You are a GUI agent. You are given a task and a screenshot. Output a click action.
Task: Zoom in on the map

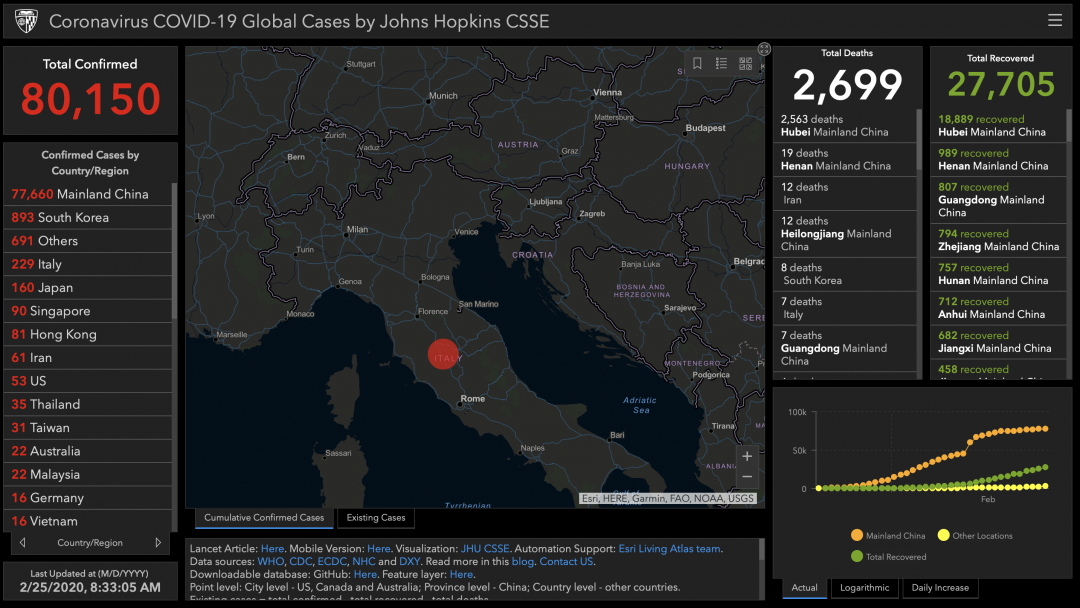click(747, 456)
